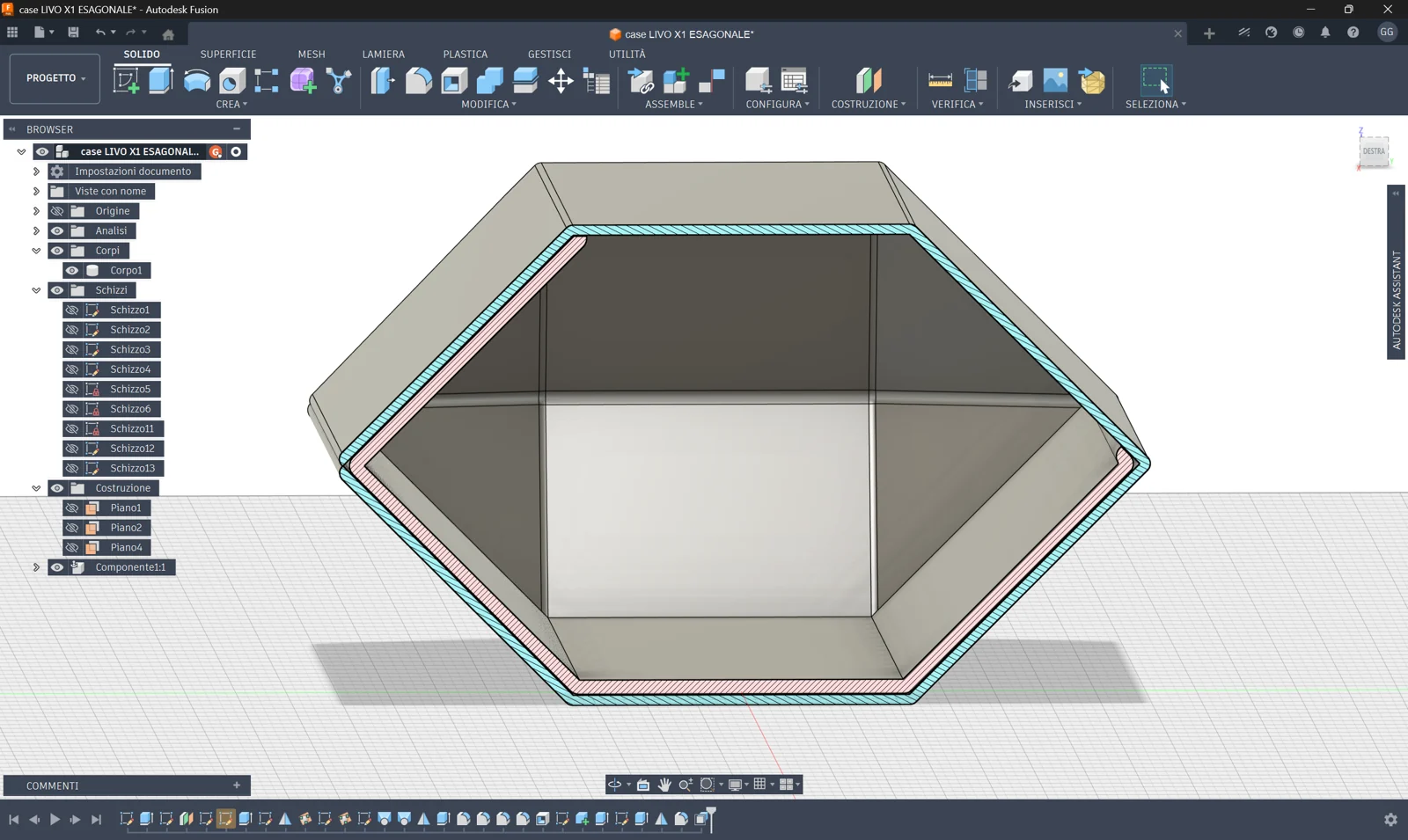The image size is (1408, 840).
Task: Pick the Revolve tool icon
Action: click(196, 80)
